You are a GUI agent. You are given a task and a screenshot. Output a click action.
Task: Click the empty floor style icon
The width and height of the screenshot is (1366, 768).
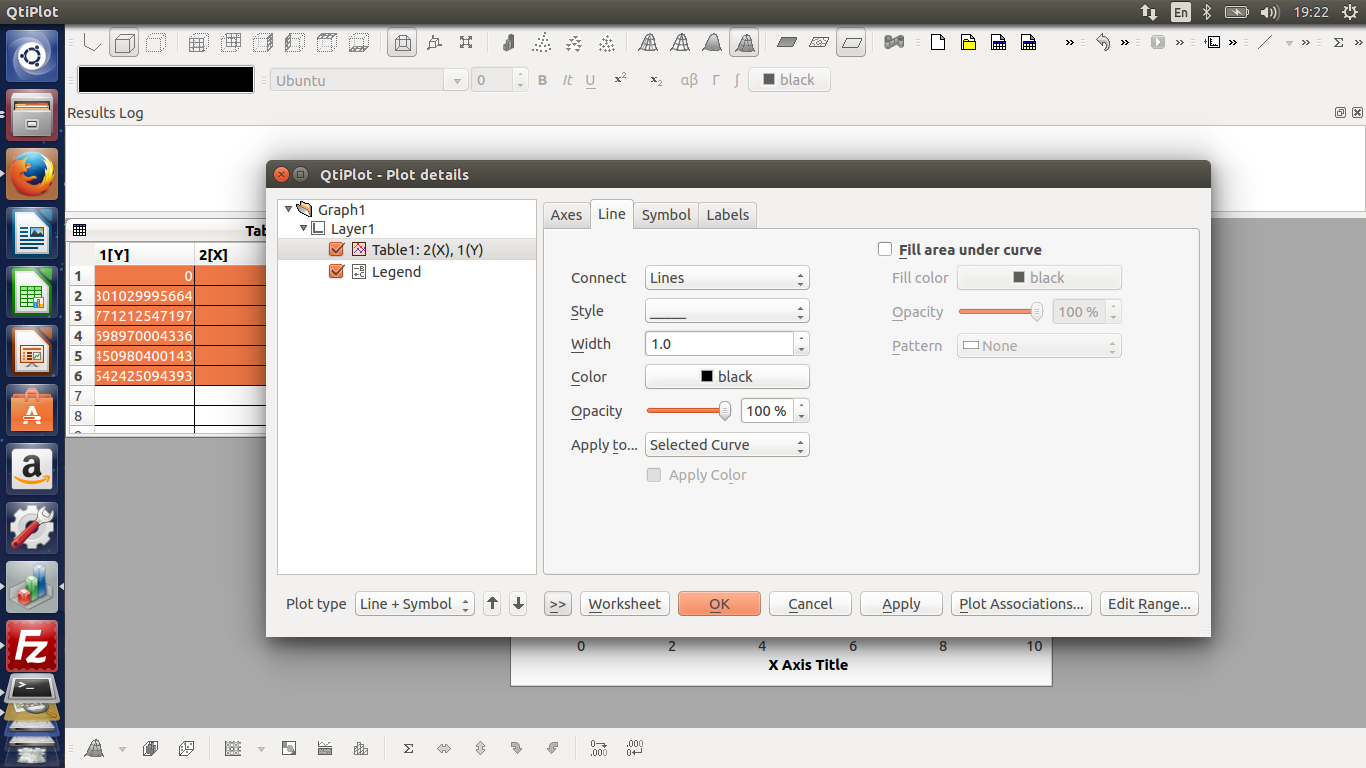click(851, 43)
